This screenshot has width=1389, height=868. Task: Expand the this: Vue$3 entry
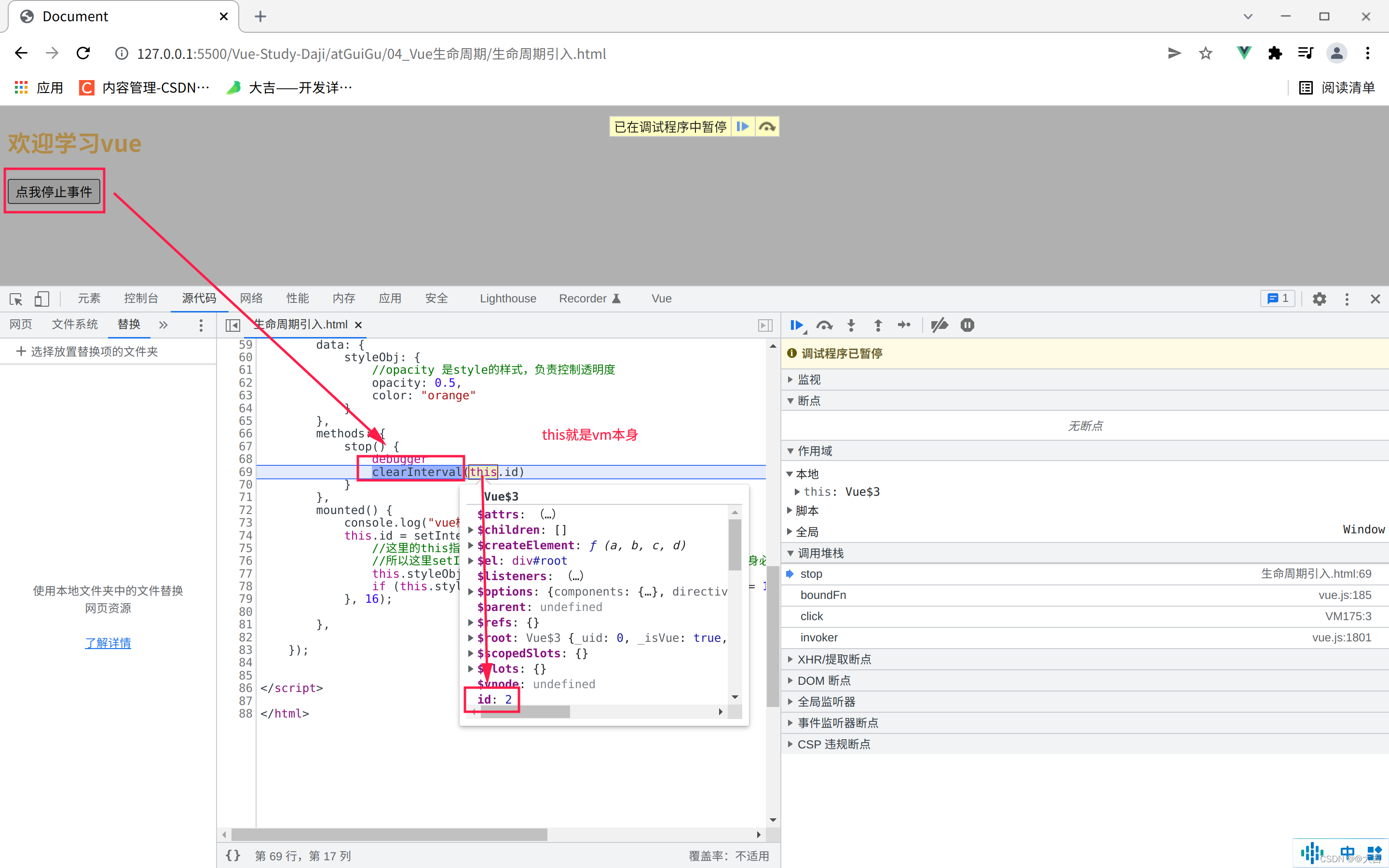[x=797, y=492]
